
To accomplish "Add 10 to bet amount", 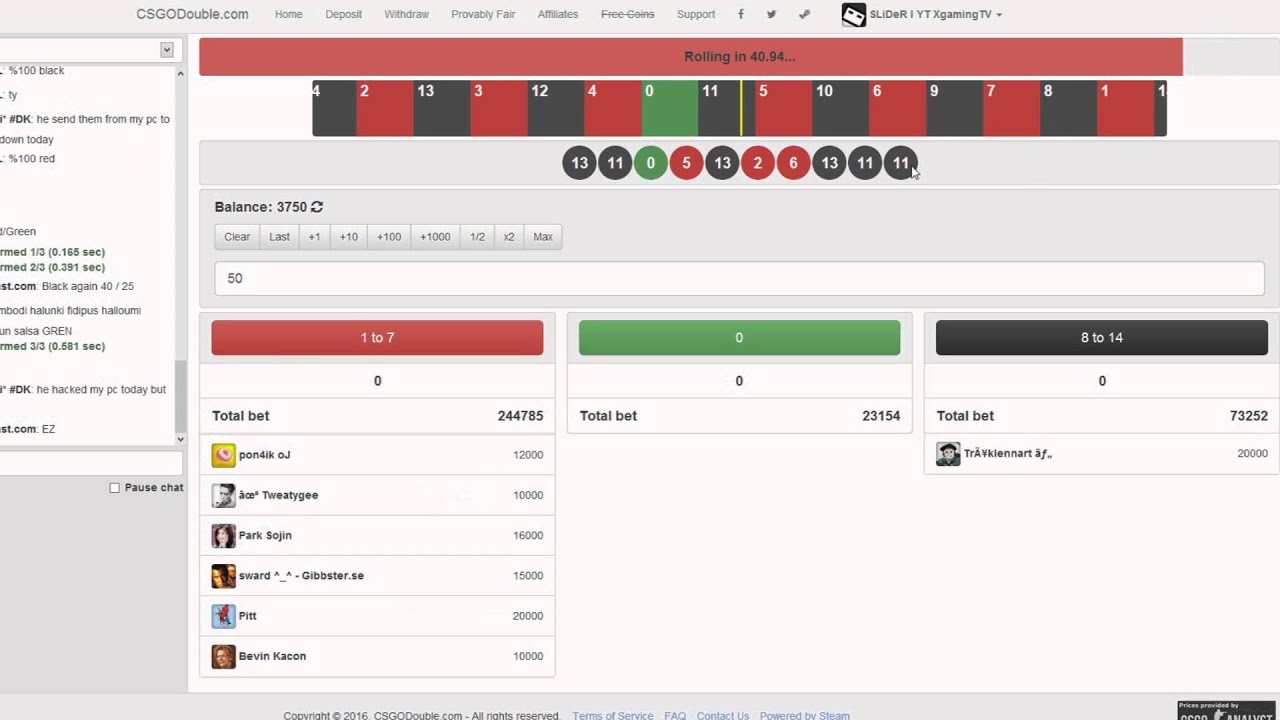I will 348,237.
